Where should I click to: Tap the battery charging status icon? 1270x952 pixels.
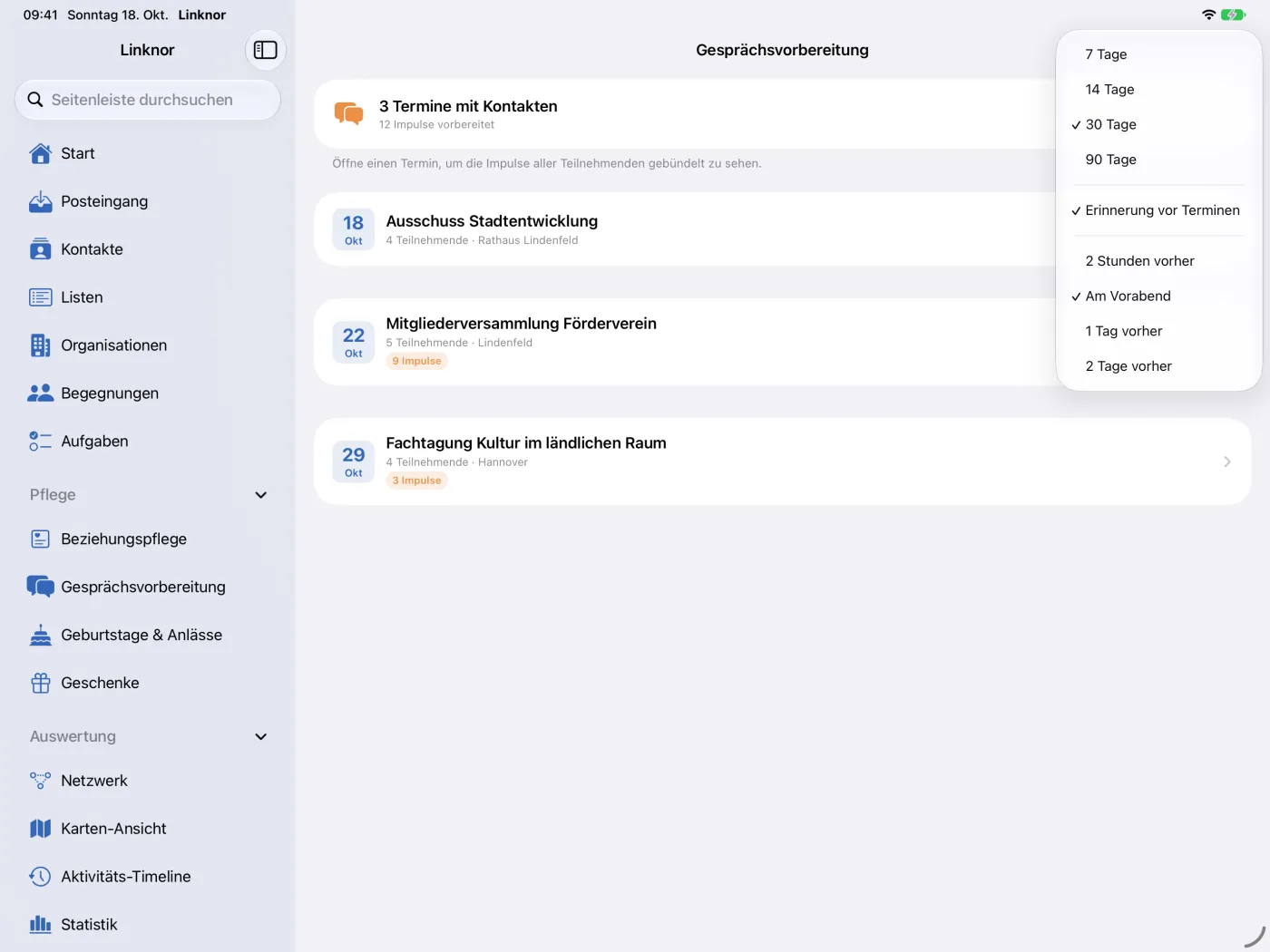(1234, 15)
